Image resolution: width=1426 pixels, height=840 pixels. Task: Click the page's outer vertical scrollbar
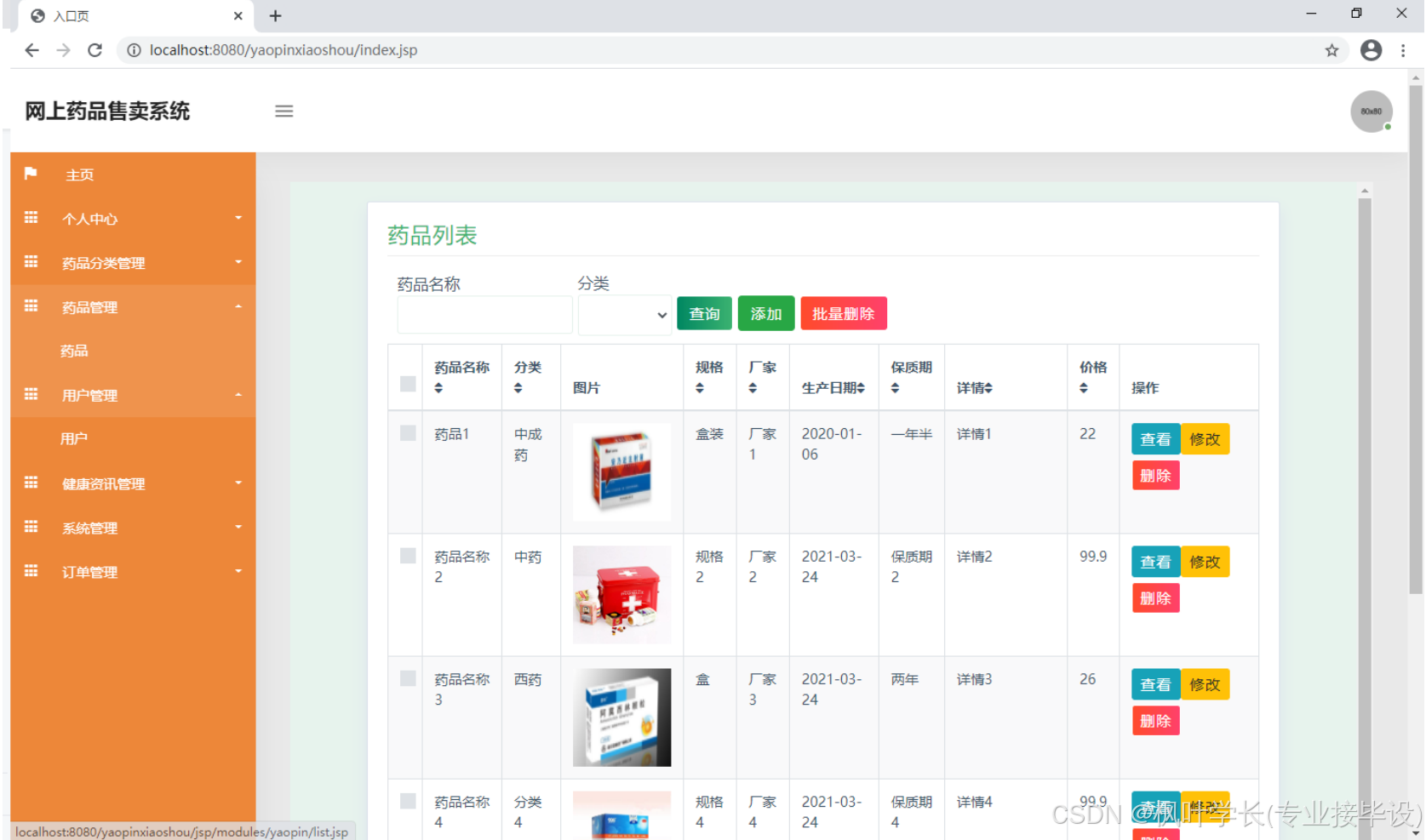(1416, 340)
